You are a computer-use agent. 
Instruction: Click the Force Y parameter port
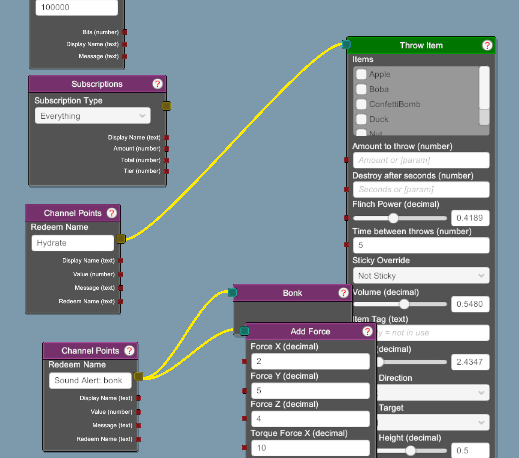[244, 391]
